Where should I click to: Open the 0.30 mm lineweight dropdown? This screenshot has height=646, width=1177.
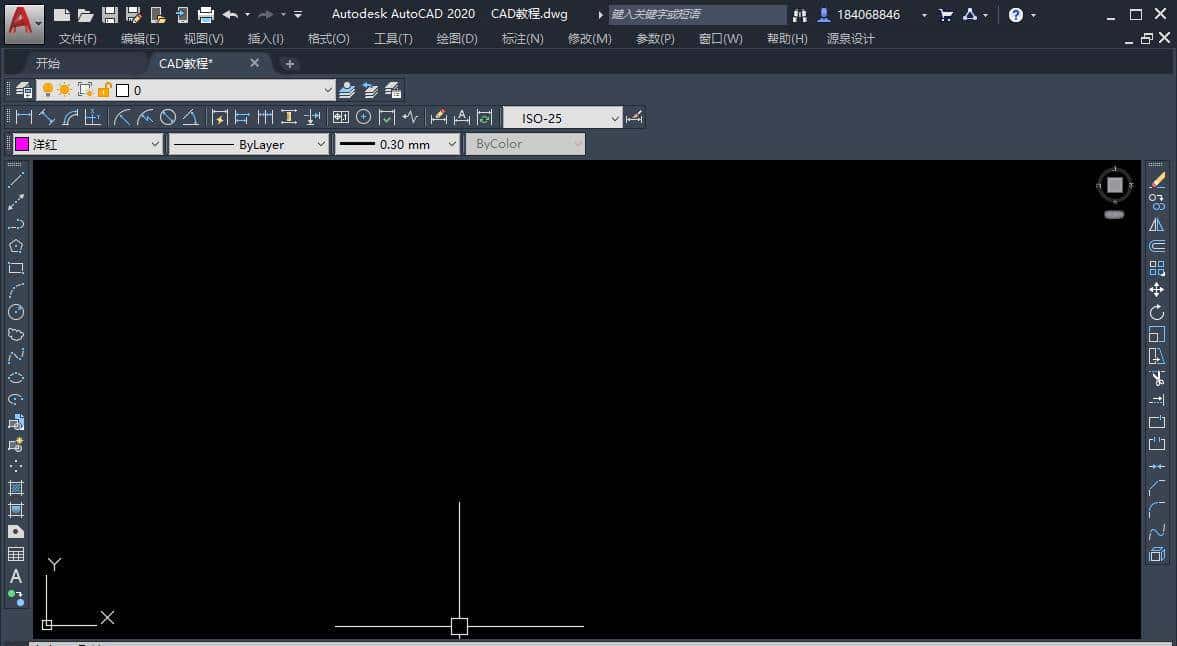point(451,144)
